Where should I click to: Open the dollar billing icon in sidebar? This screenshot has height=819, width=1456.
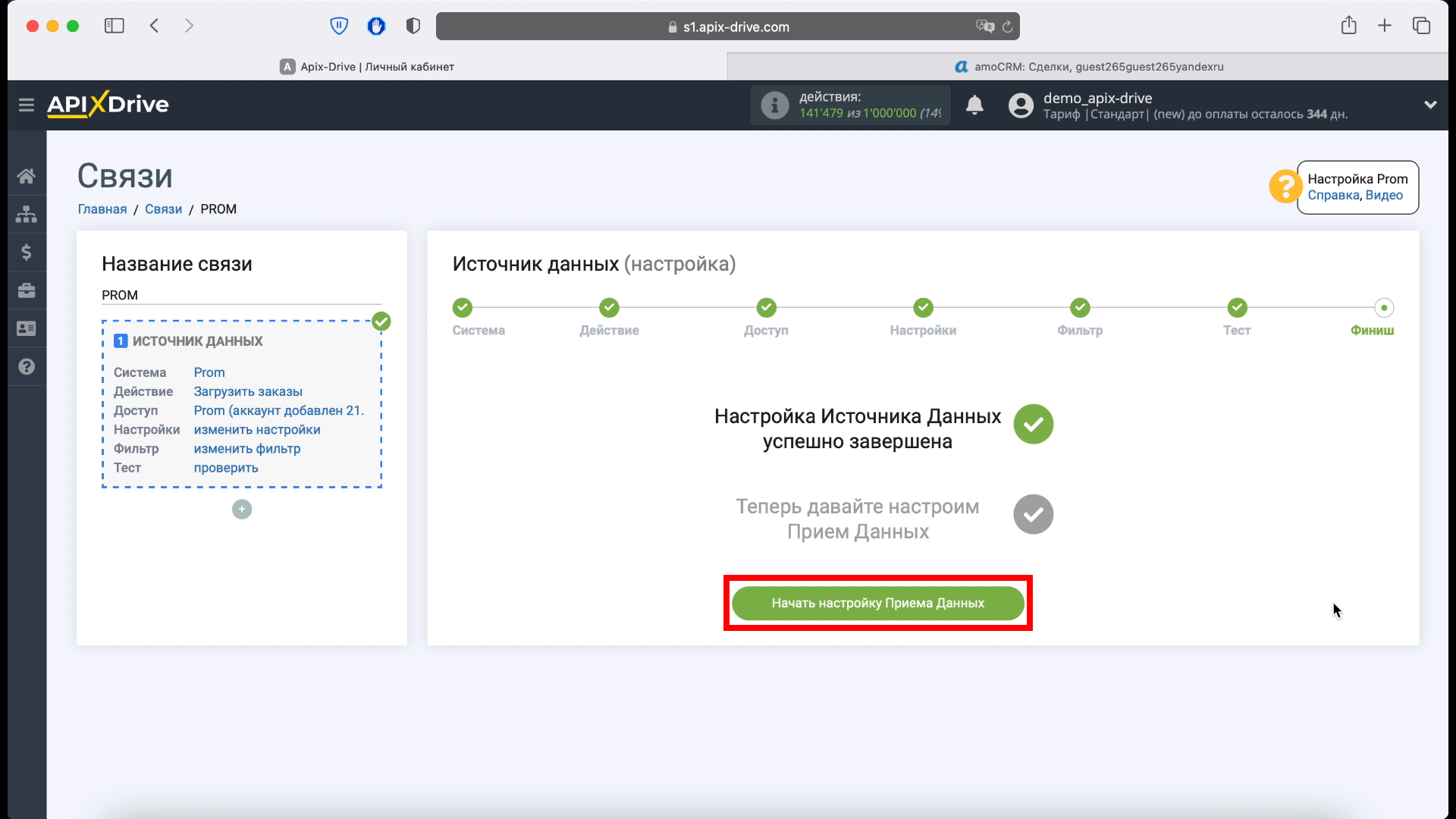(x=27, y=252)
